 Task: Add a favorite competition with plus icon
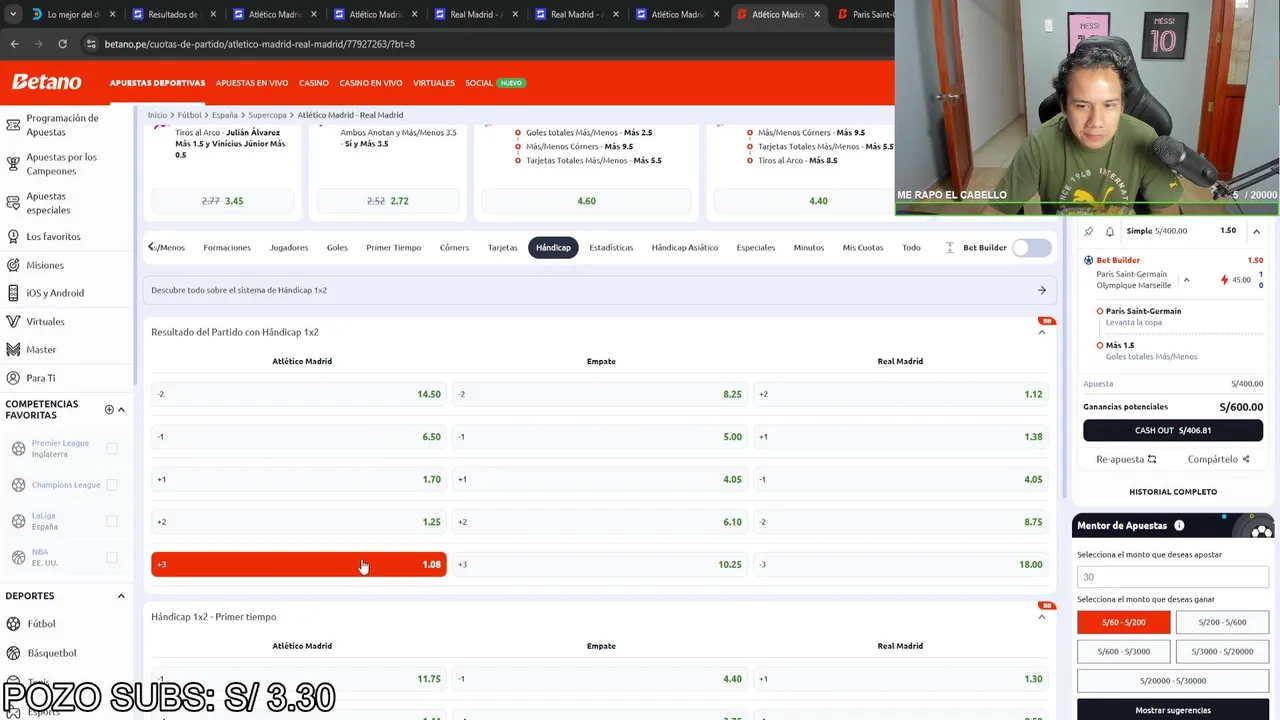[x=109, y=409]
